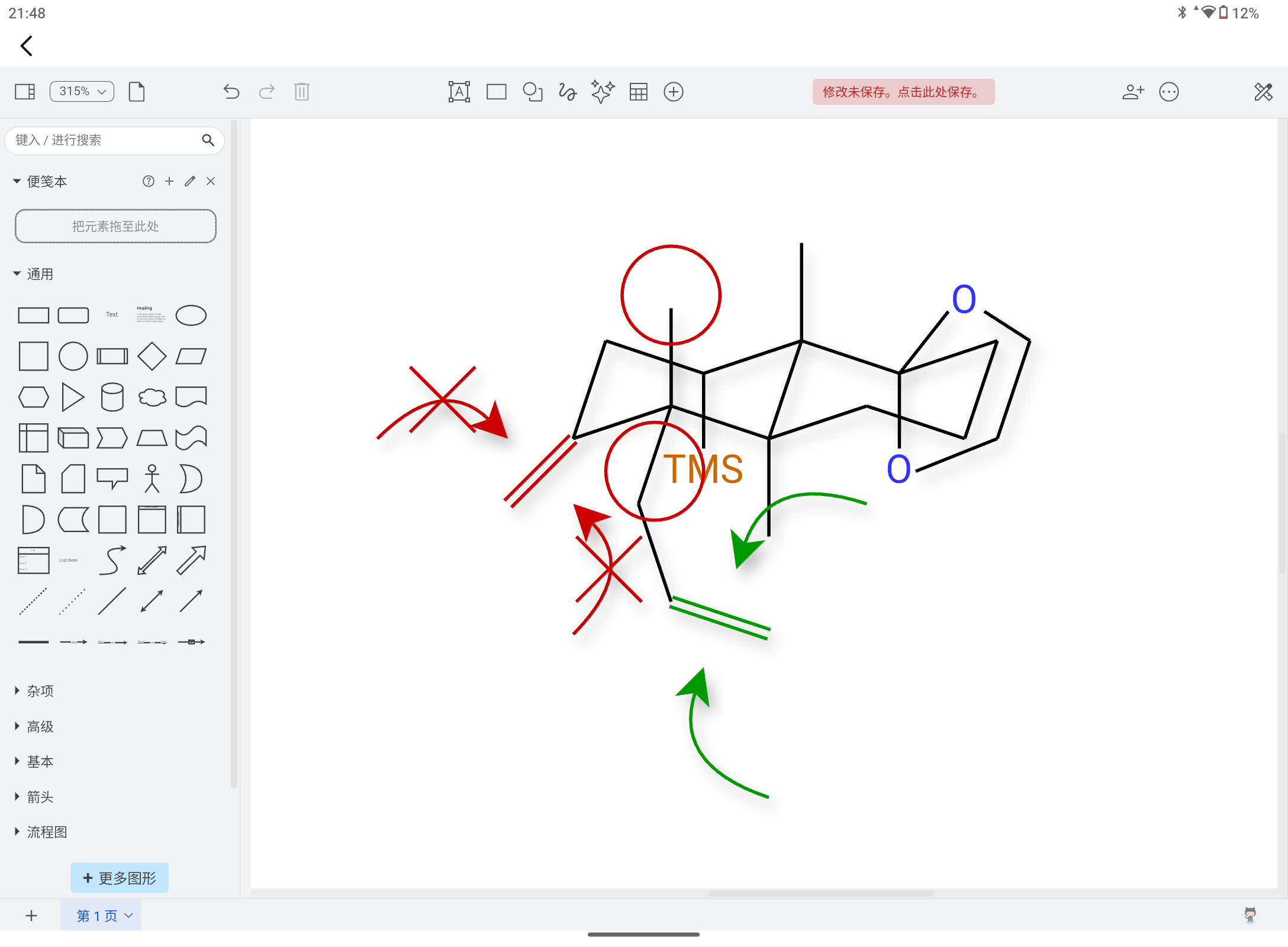Select the TMS label in drawing
Image resolution: width=1288 pixels, height=947 pixels.
point(703,469)
